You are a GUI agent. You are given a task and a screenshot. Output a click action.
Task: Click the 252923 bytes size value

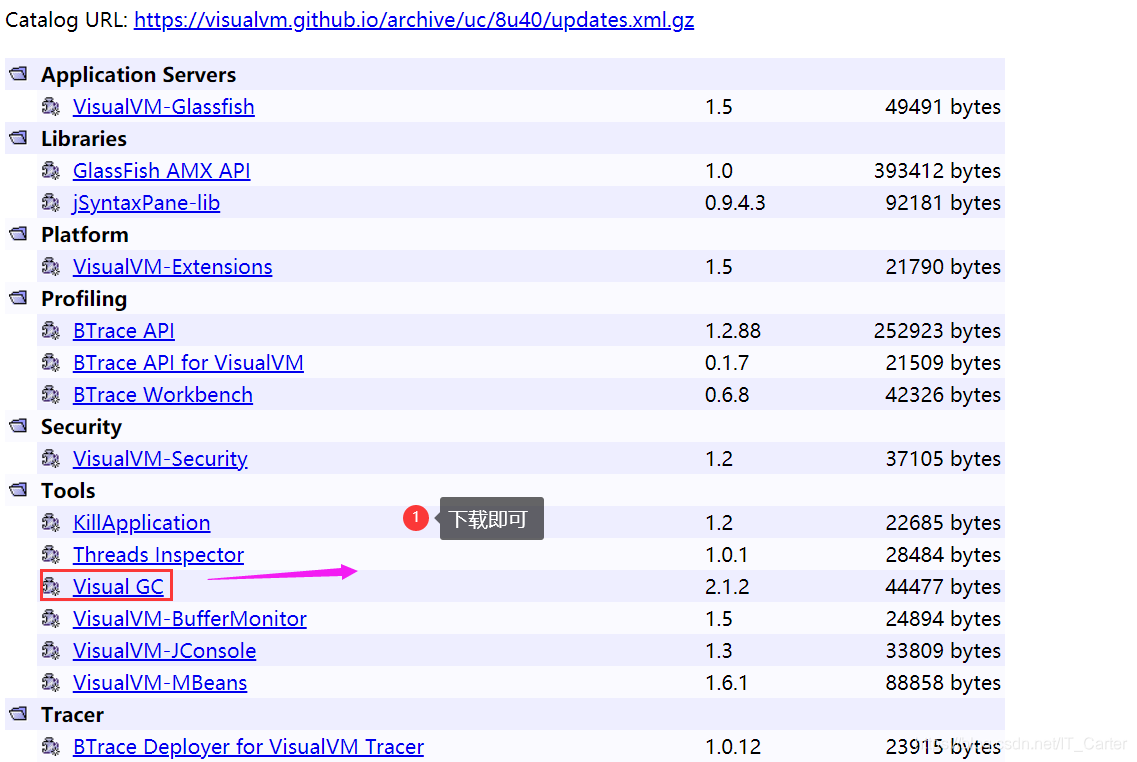pyautogui.click(x=938, y=331)
